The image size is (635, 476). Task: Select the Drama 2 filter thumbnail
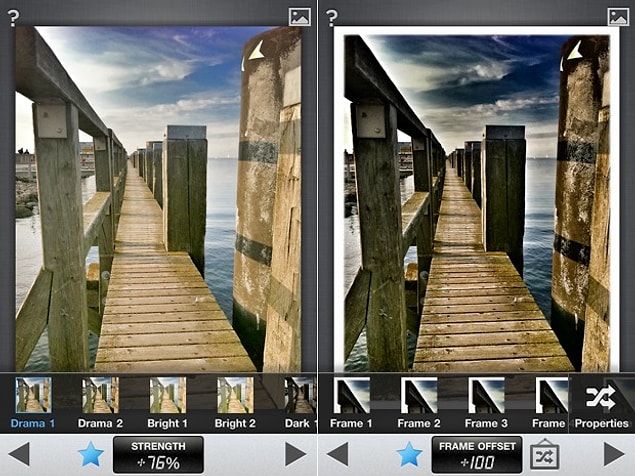pyautogui.click(x=100, y=395)
